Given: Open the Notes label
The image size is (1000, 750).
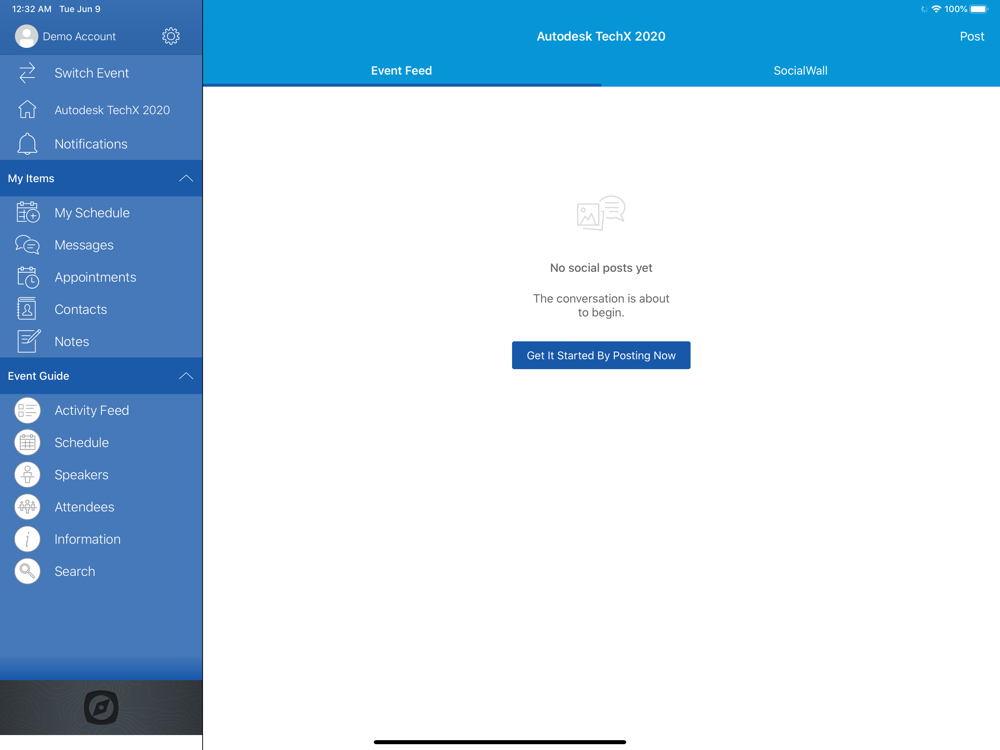Looking at the screenshot, I should [x=71, y=341].
